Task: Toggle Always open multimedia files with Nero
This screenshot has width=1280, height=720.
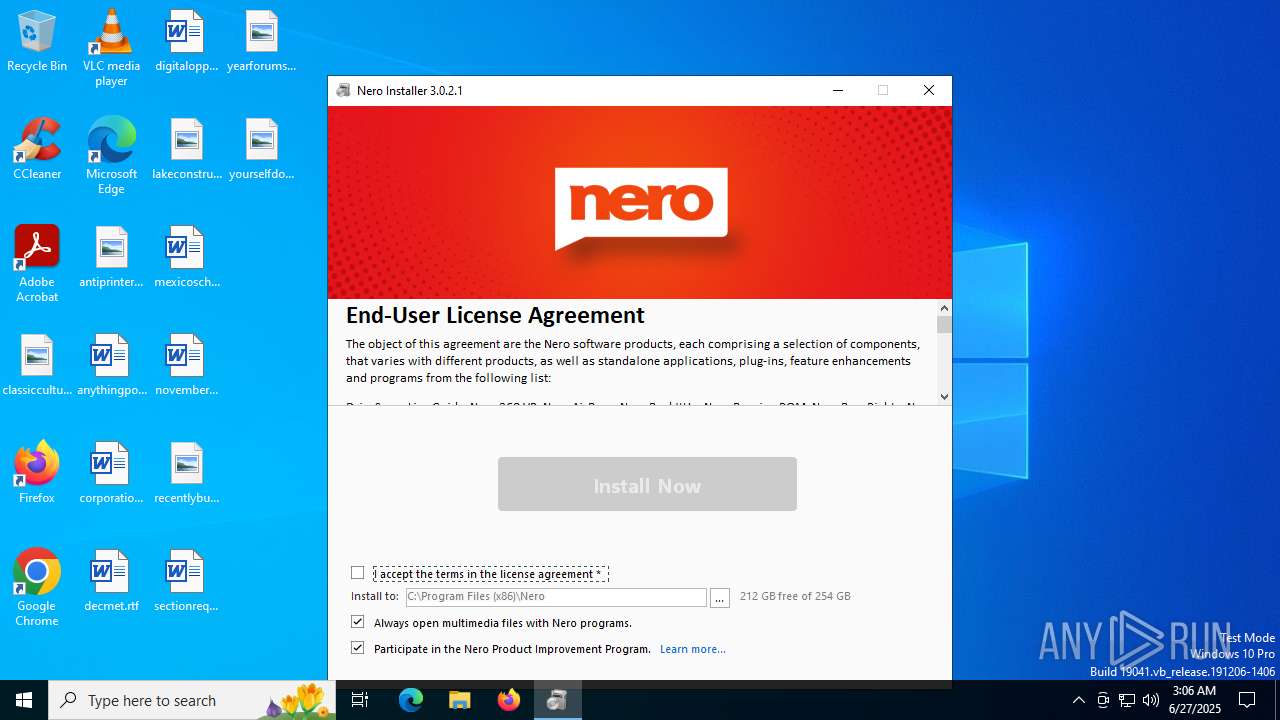Action: pos(357,622)
